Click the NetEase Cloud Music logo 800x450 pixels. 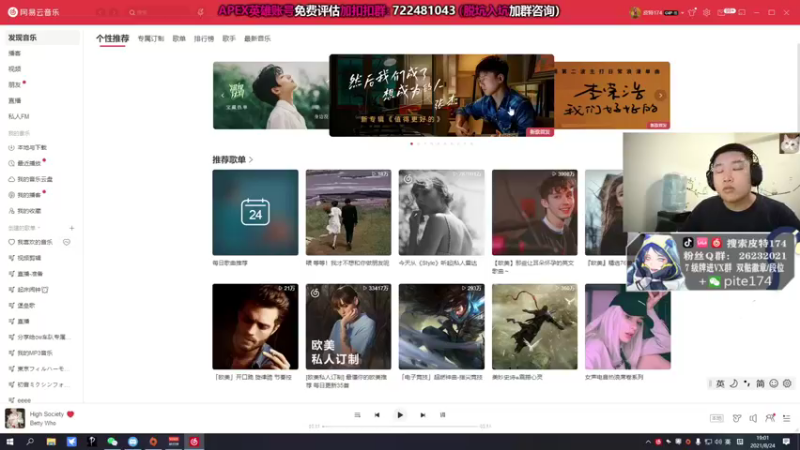[34, 12]
